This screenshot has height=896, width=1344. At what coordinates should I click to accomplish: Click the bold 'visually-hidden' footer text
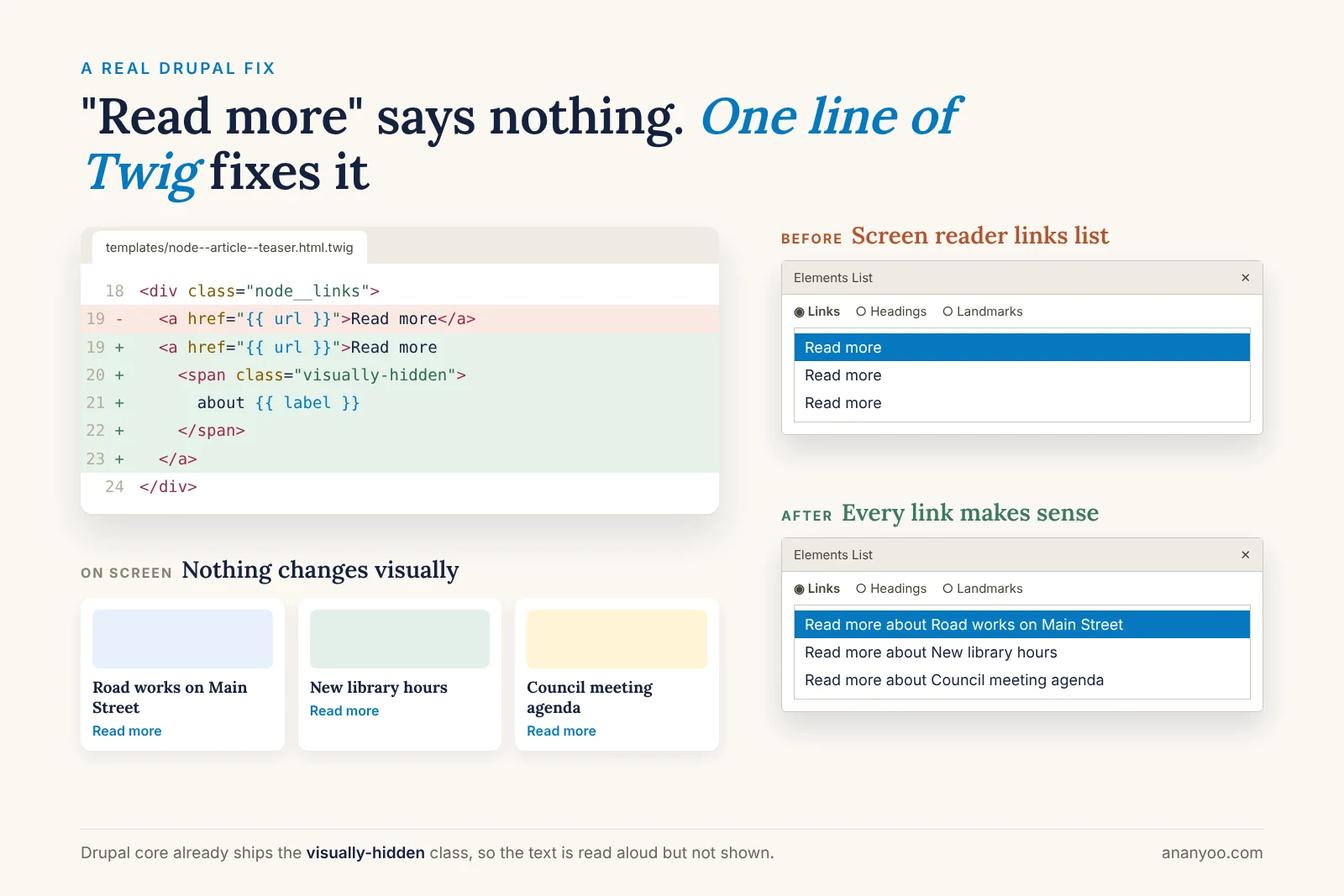(x=365, y=853)
